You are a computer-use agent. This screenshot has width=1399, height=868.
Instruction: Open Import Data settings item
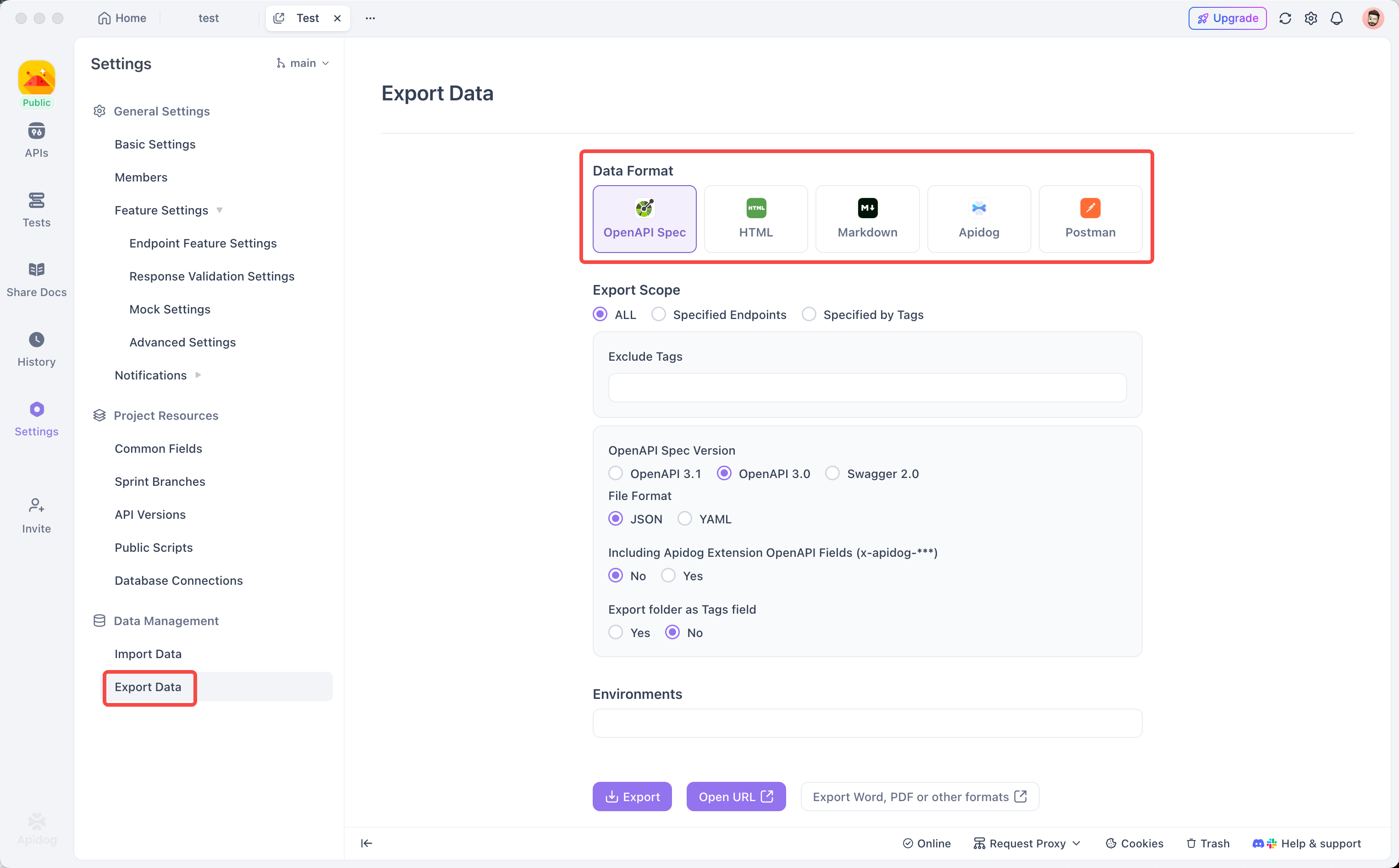pos(148,654)
